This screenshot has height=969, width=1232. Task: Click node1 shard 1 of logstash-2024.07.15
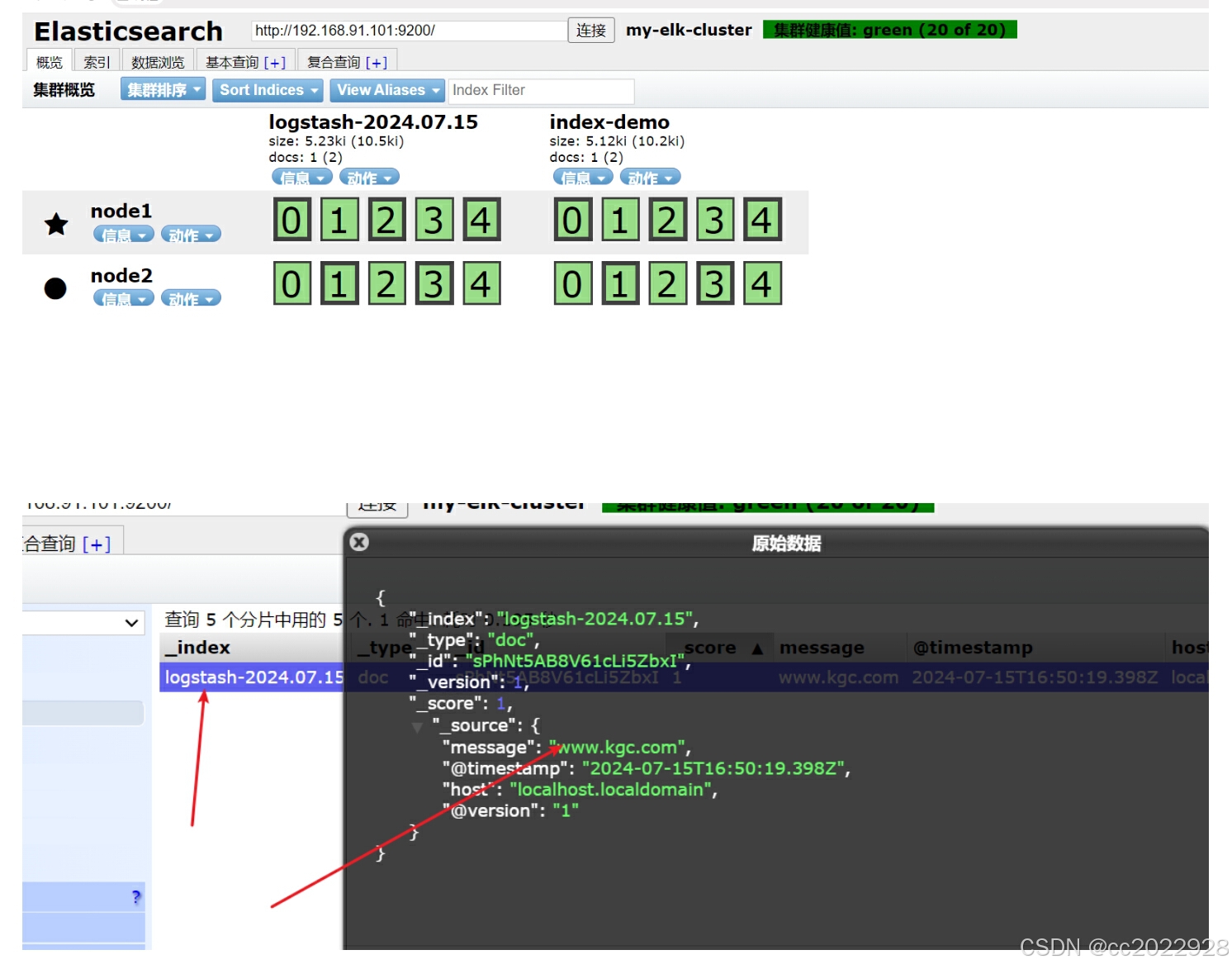tap(339, 220)
